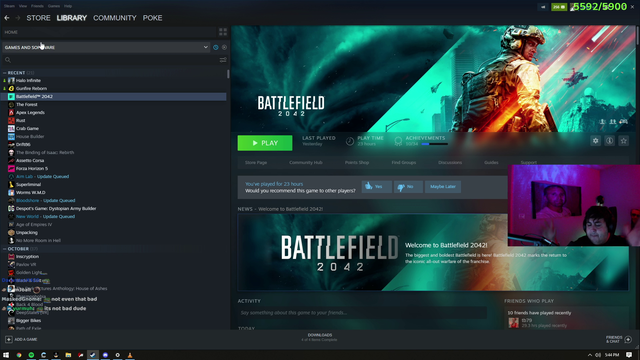Viewport: 640px width, 360px height.
Task: Open advanced filter options icon
Action: point(223,60)
